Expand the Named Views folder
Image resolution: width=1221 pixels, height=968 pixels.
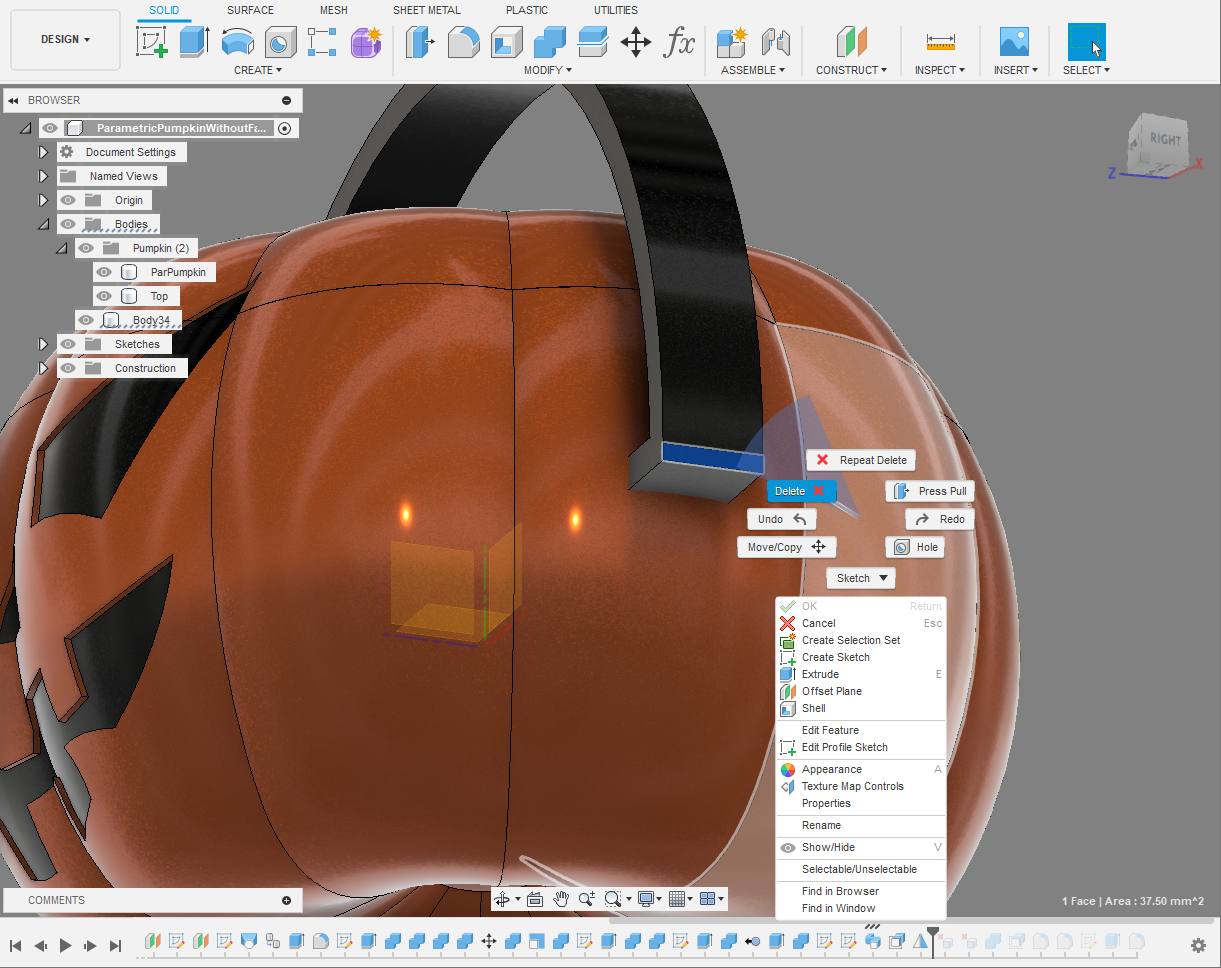click(x=43, y=176)
